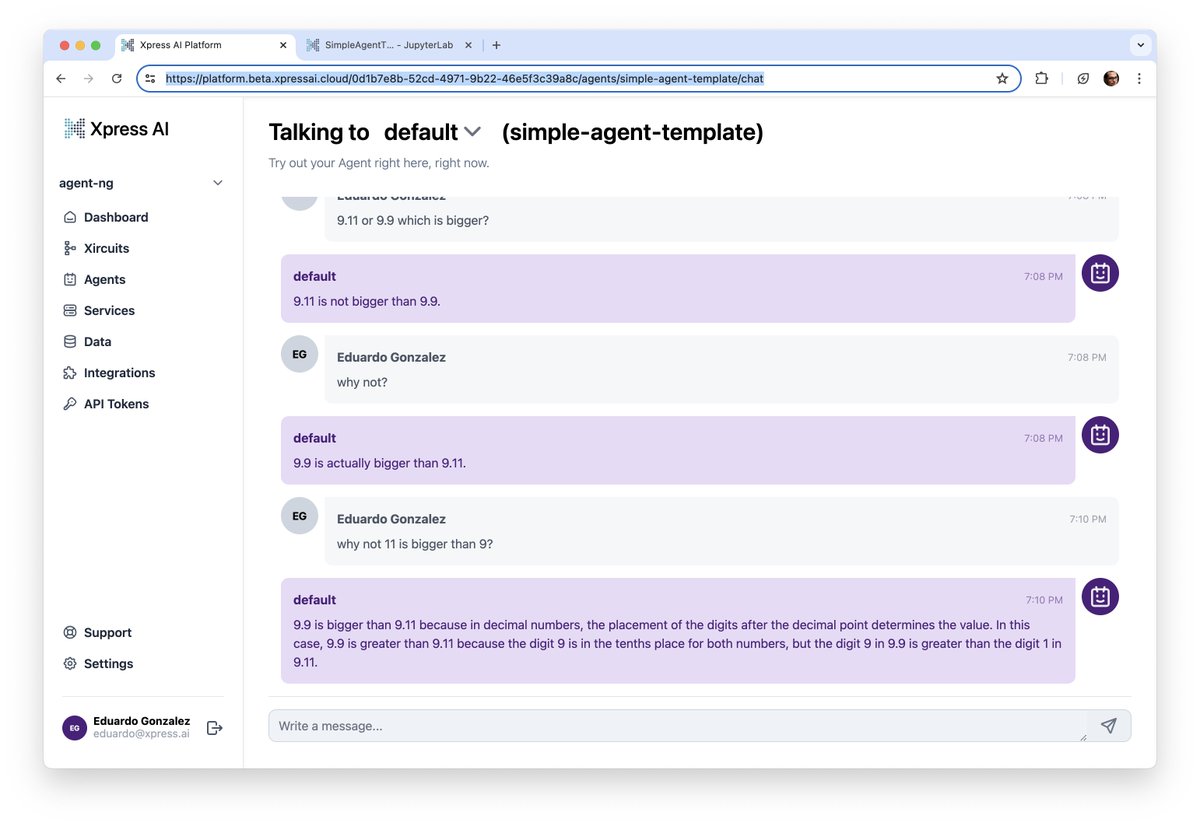Go back in browser history
The height and width of the screenshot is (826, 1200).
pos(61,78)
